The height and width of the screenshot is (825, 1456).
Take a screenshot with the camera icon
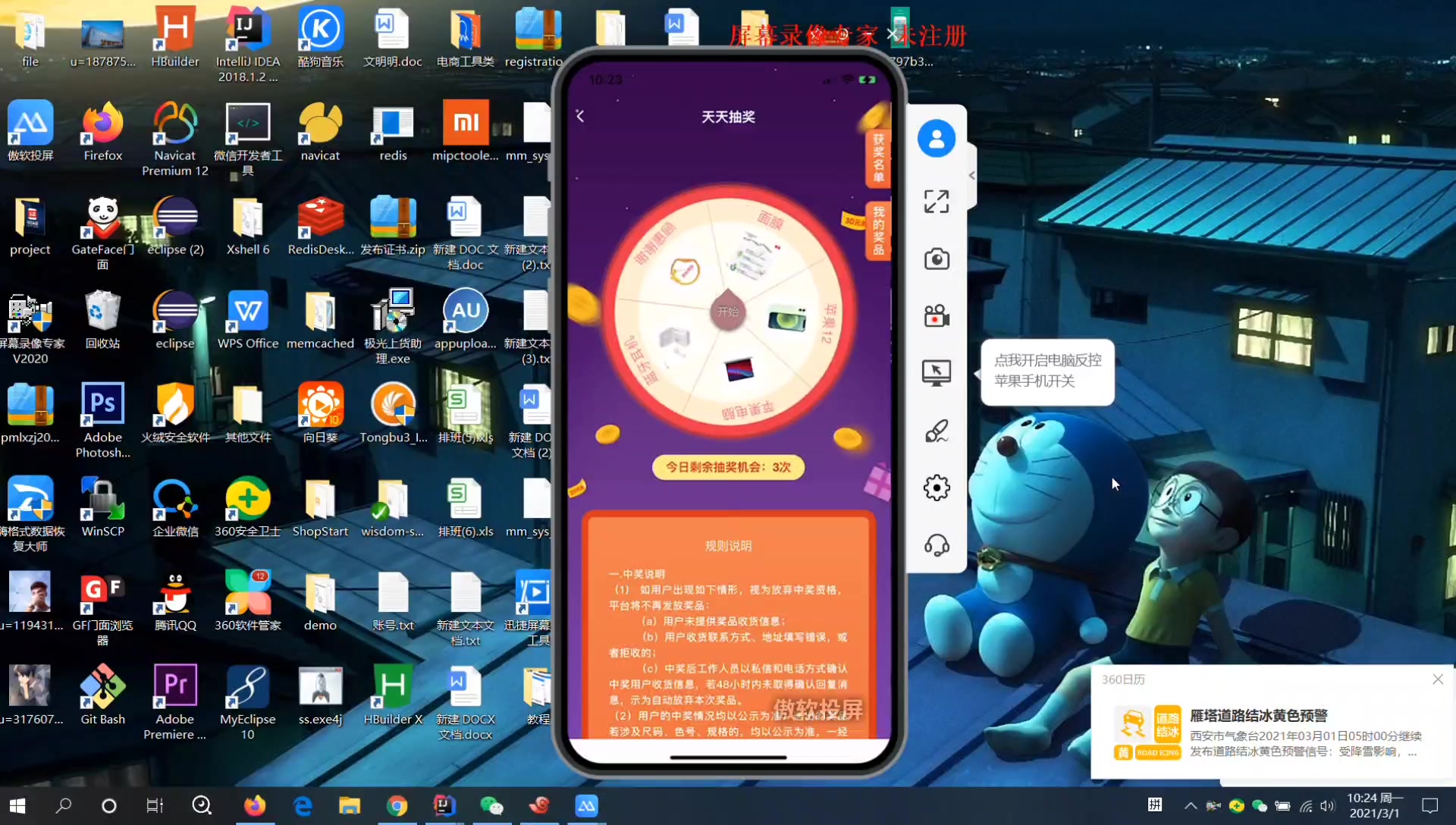coord(937,259)
